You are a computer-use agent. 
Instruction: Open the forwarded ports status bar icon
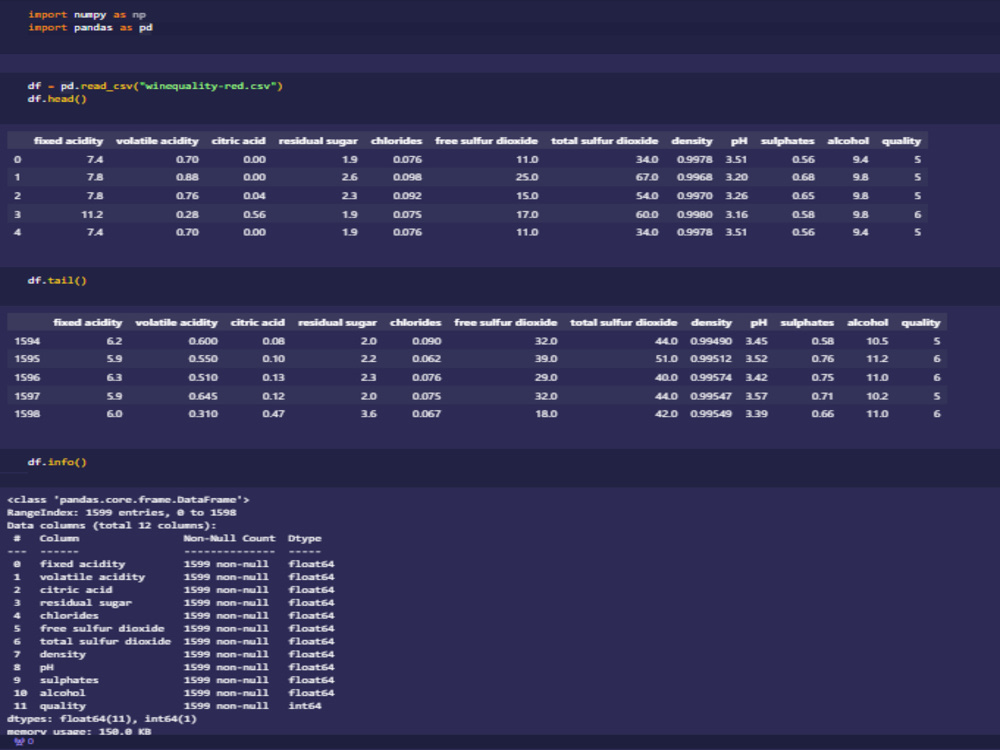point(23,742)
